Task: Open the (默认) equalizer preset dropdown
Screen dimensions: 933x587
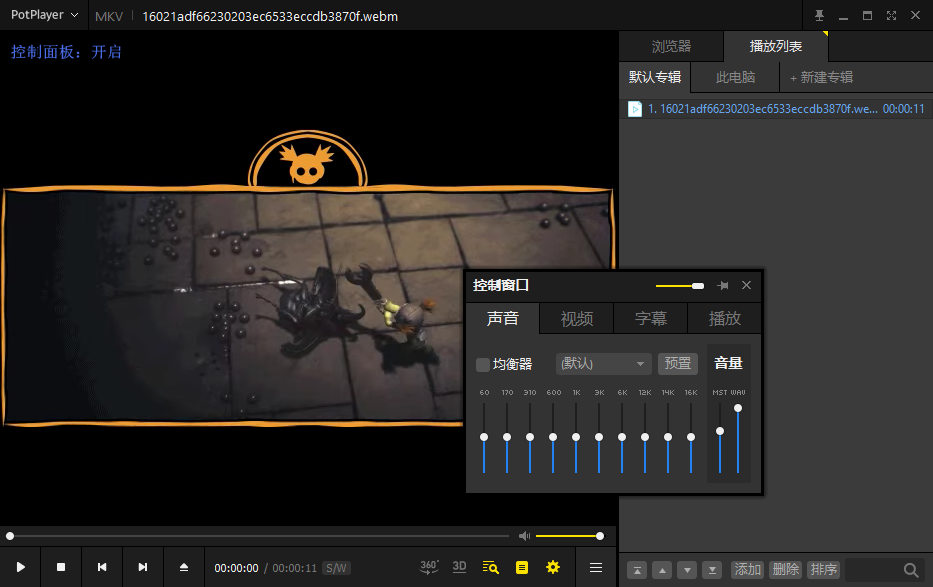Action: [x=603, y=364]
